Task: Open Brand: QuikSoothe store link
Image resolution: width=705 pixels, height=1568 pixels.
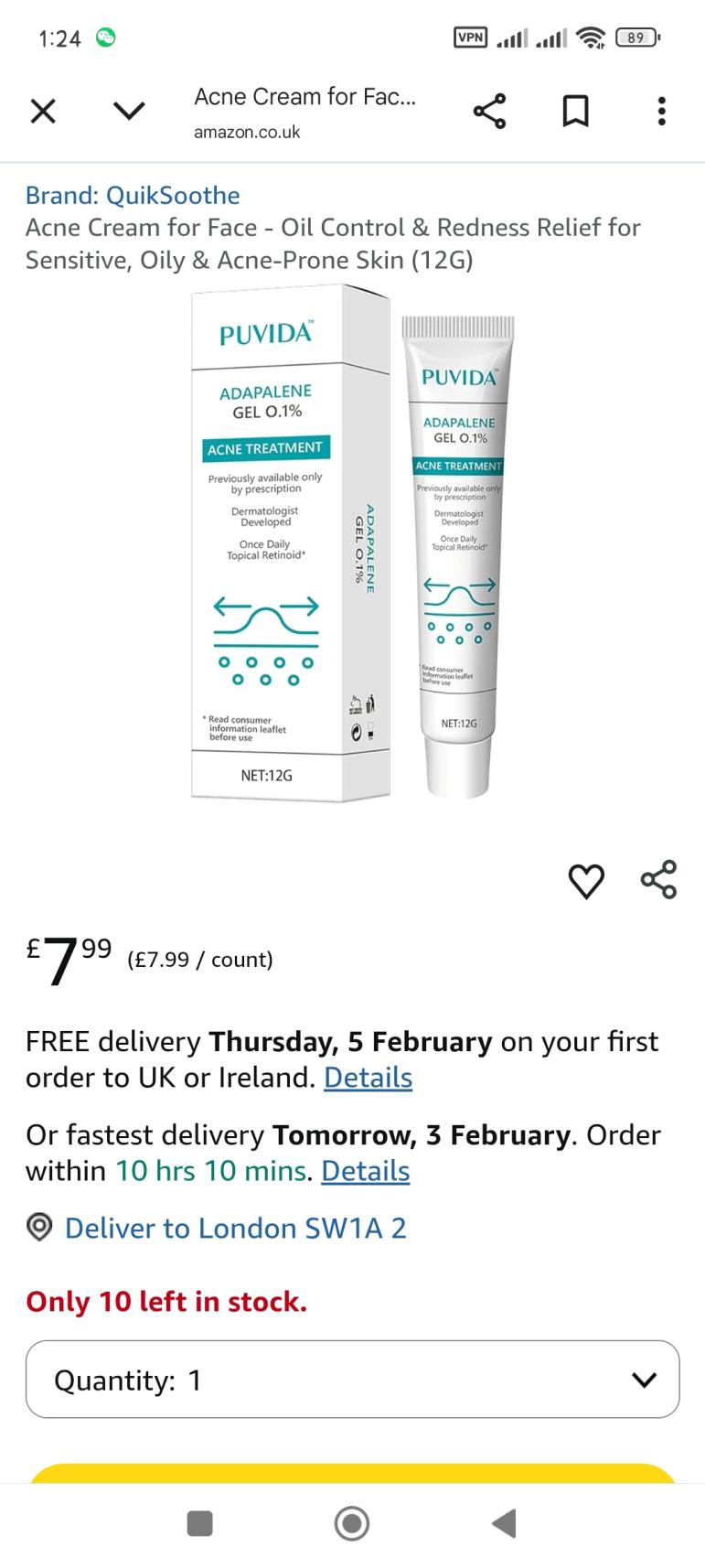Action: tap(133, 195)
